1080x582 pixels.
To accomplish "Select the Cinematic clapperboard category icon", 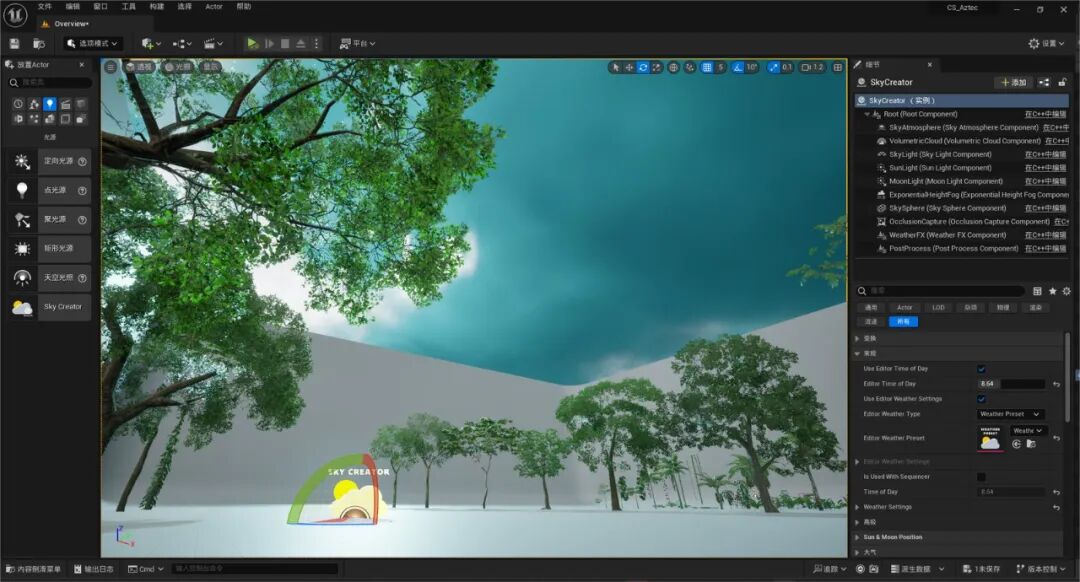I will [65, 104].
